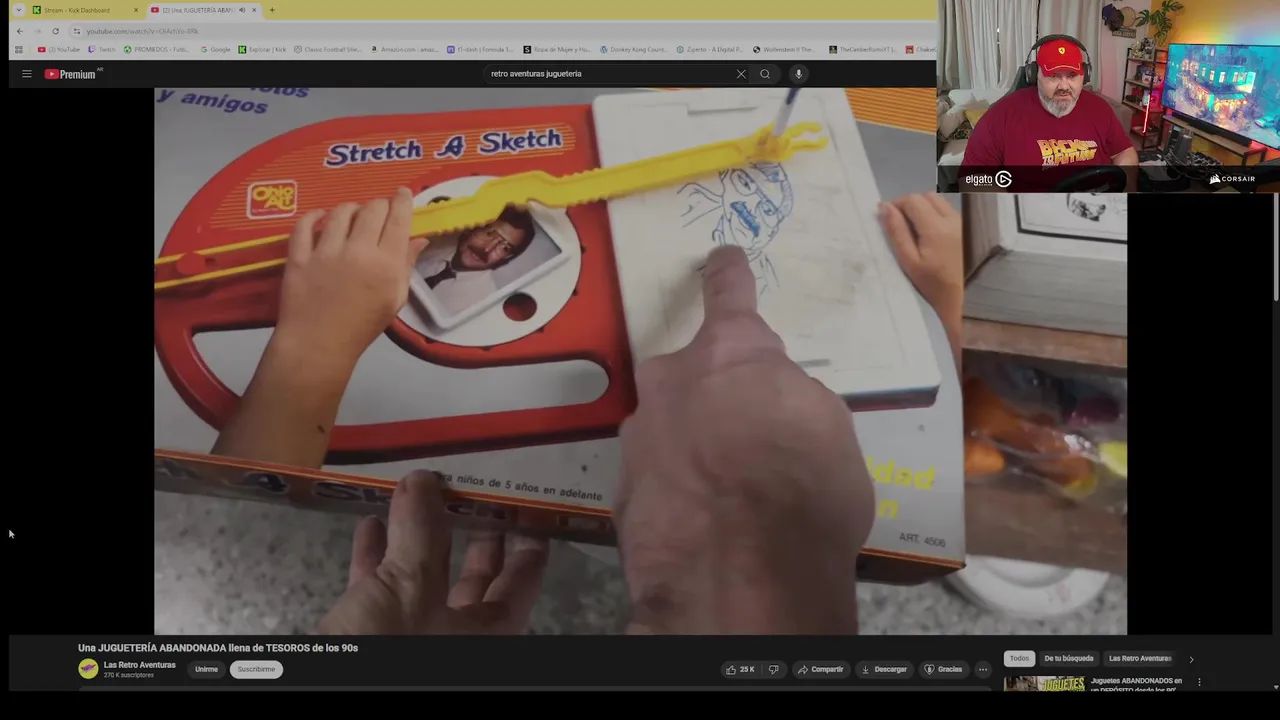Open the Google bookmark
Screen dimensions: 1280x720
(x=215, y=49)
